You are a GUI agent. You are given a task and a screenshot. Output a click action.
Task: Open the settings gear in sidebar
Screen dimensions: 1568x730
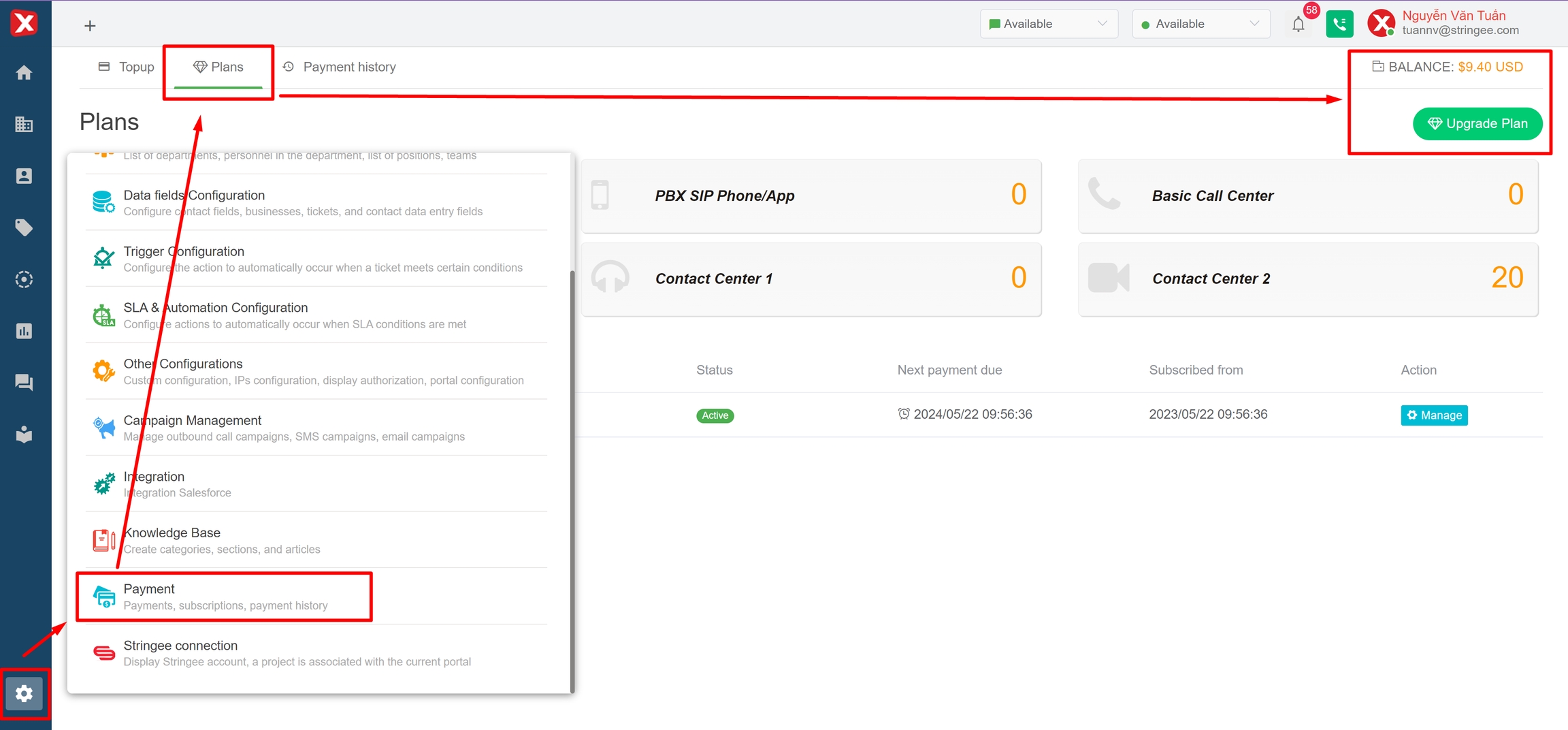click(x=24, y=693)
